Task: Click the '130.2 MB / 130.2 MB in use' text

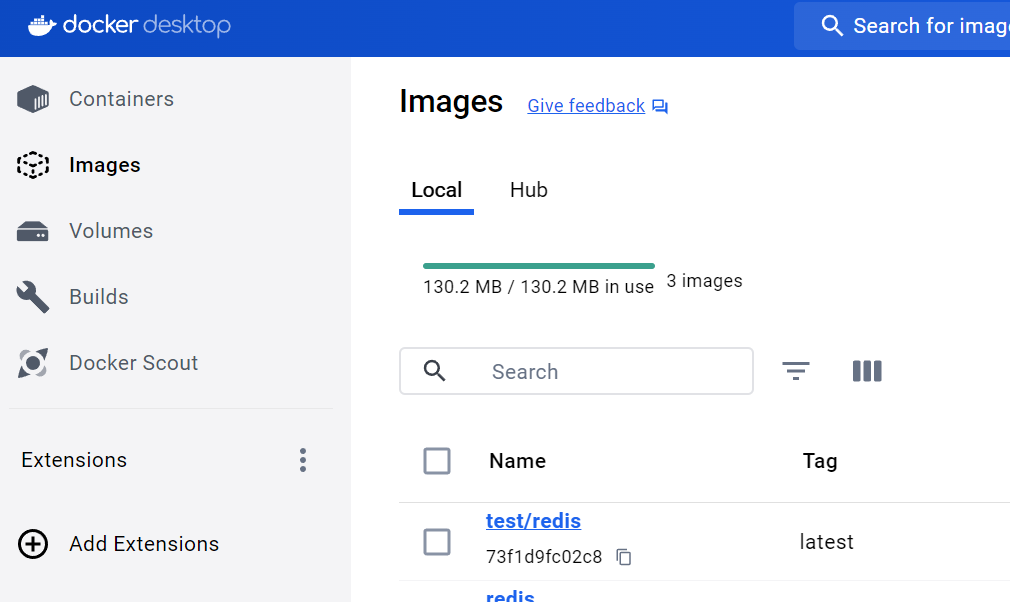Action: coord(538,287)
